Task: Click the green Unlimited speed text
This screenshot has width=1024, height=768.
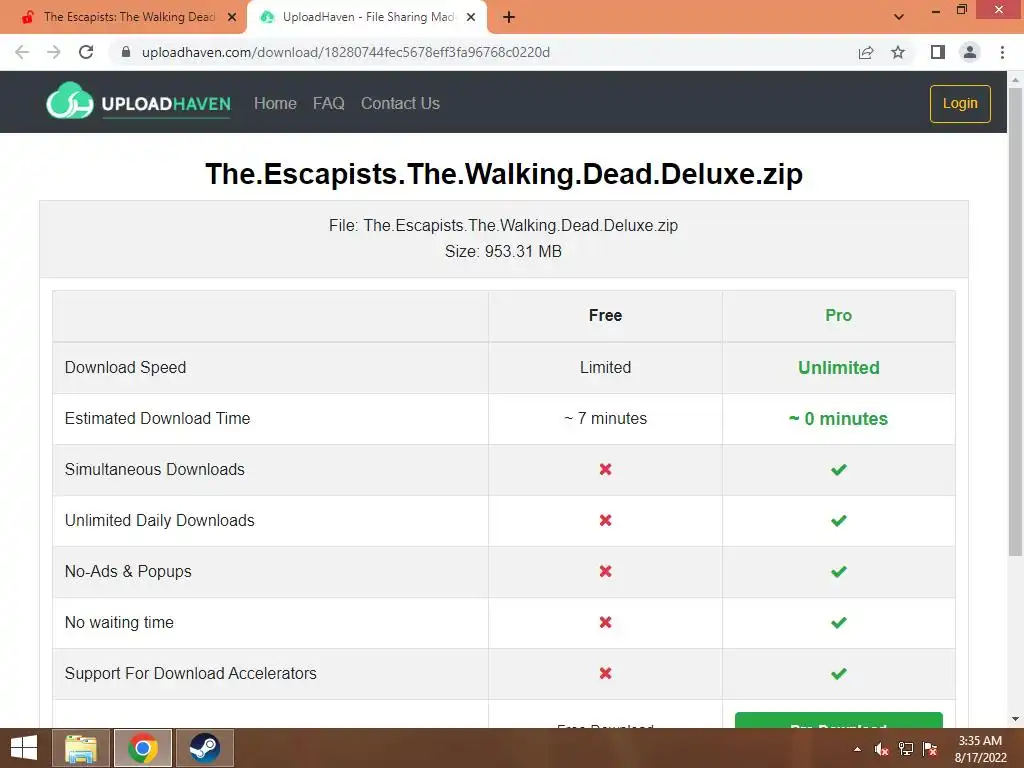Action: pos(839,368)
